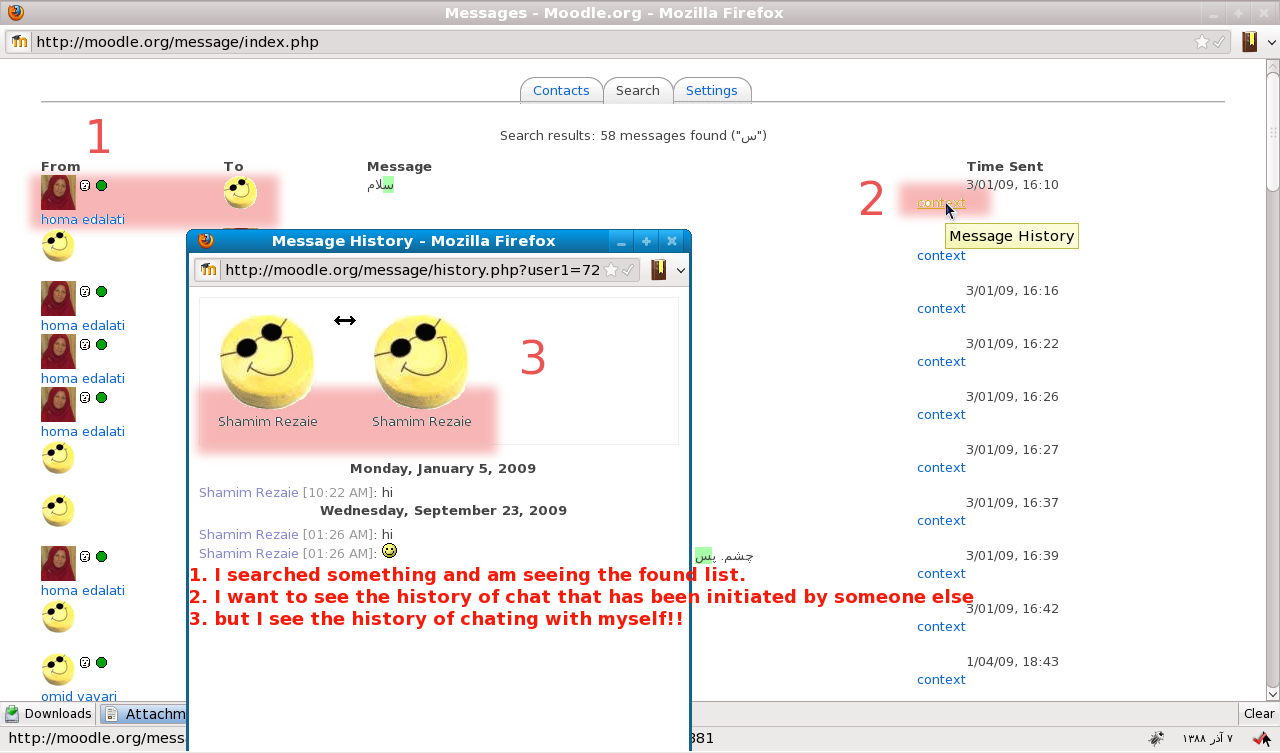The height and width of the screenshot is (753, 1280).
Task: Click the green circle icon in the 16:39 row
Action: [101, 556]
